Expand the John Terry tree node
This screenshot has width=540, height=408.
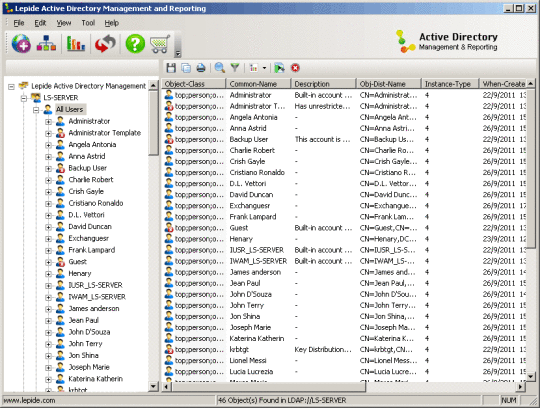tap(48, 344)
